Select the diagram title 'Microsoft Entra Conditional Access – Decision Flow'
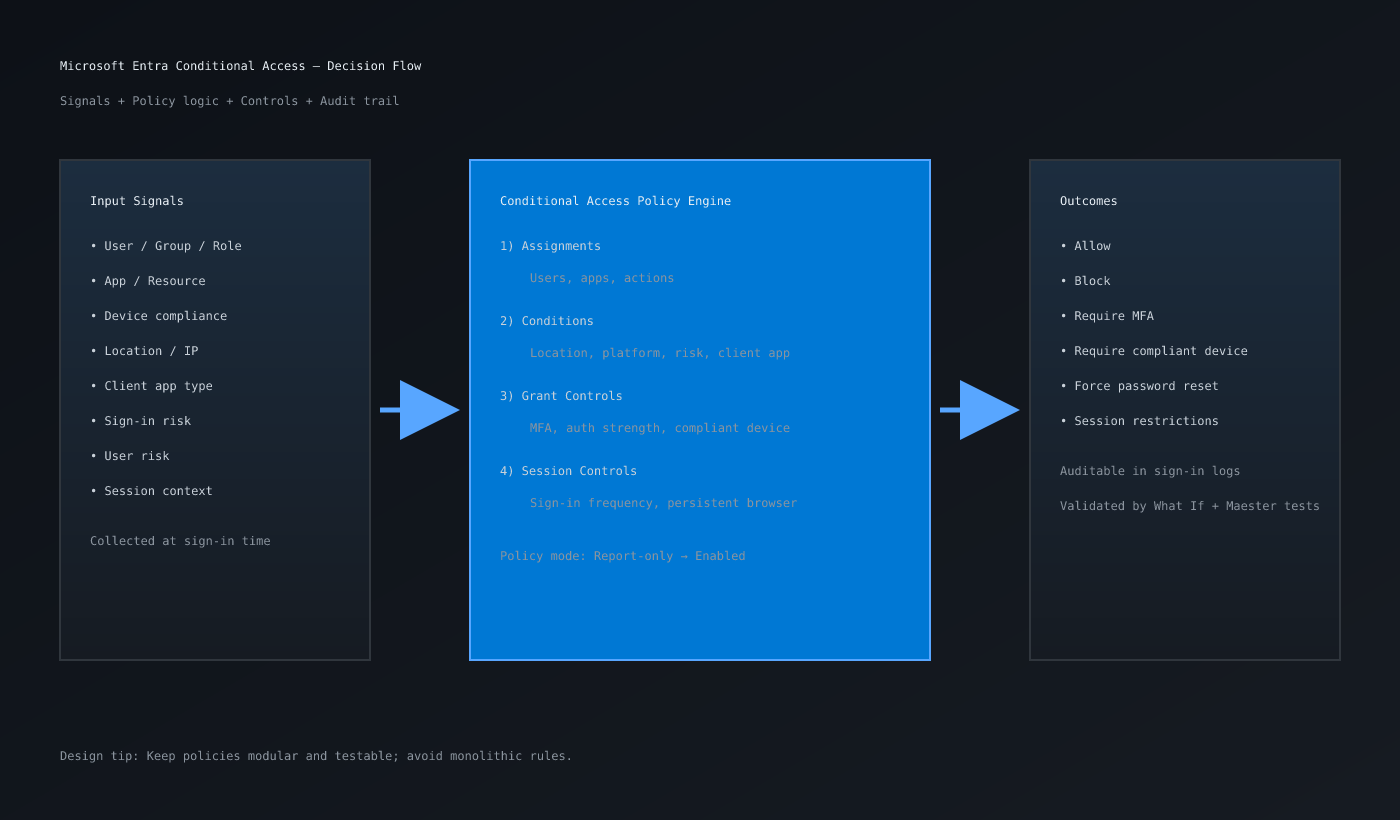This screenshot has width=1400, height=820. tap(240, 66)
